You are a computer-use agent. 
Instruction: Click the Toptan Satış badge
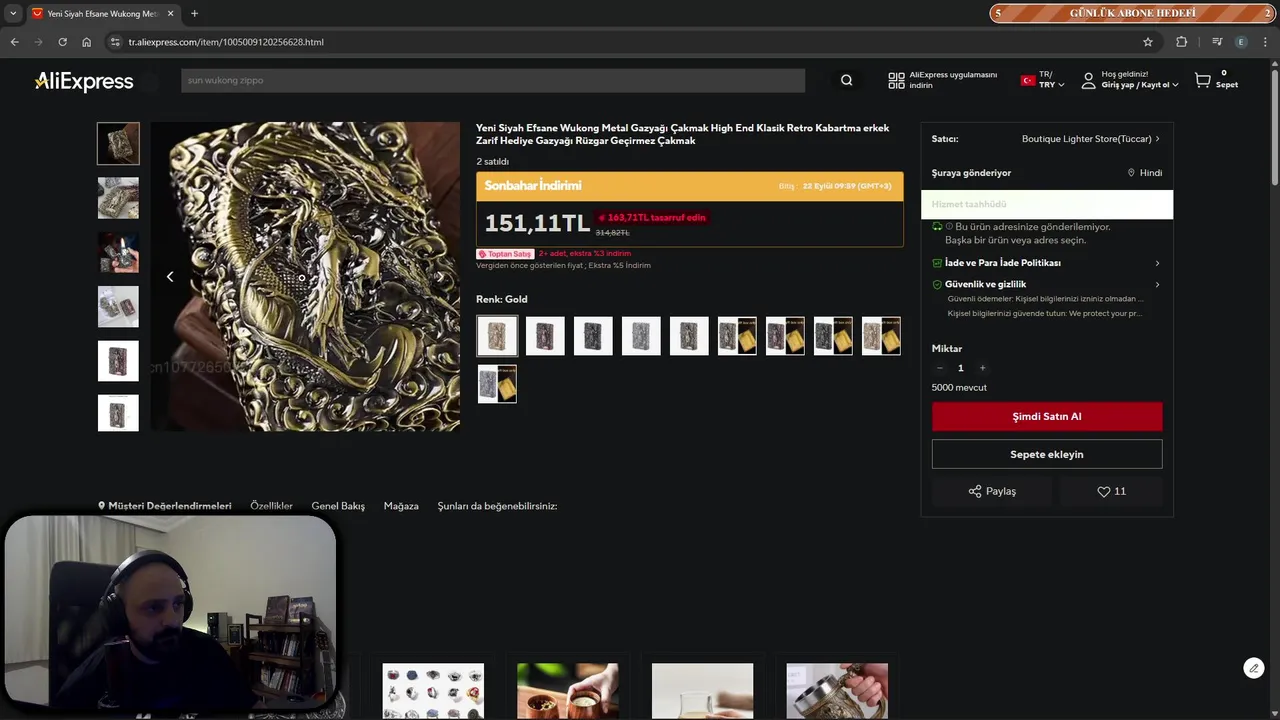point(505,254)
